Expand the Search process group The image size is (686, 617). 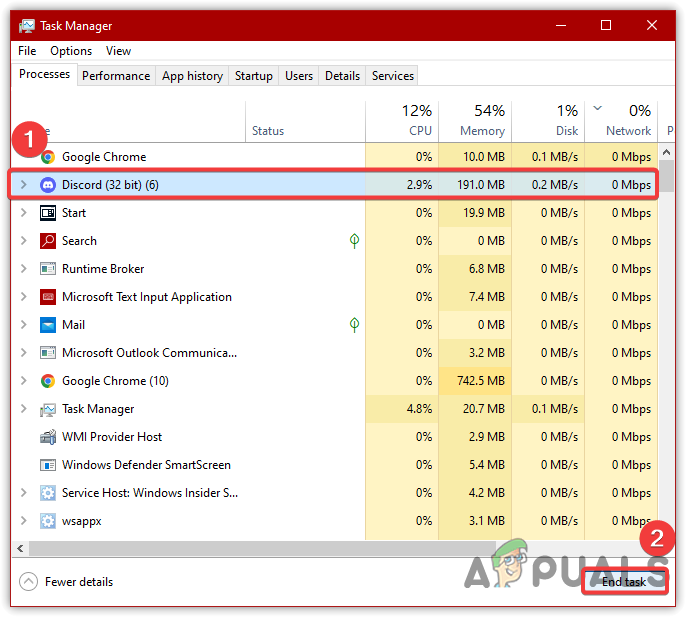coord(24,241)
